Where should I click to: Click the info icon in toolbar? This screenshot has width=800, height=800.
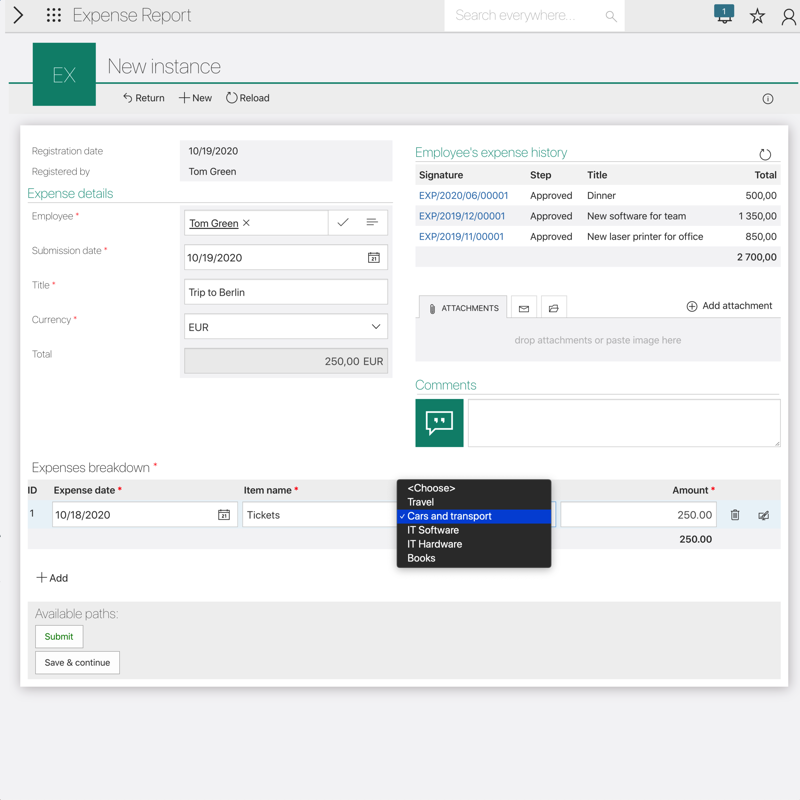[768, 99]
